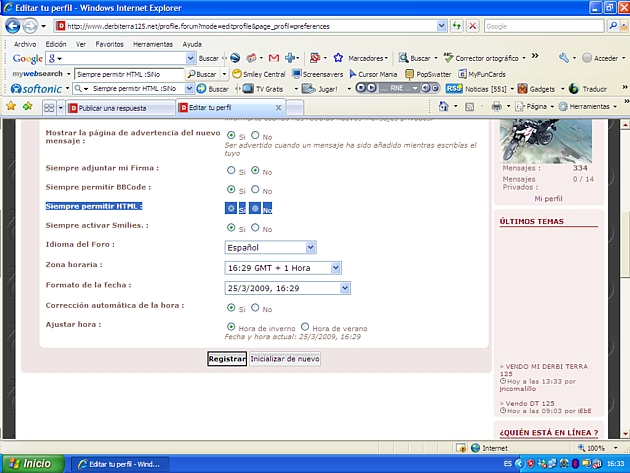
Task: Click the RSS feeds icon in command bar
Action: pos(469,106)
